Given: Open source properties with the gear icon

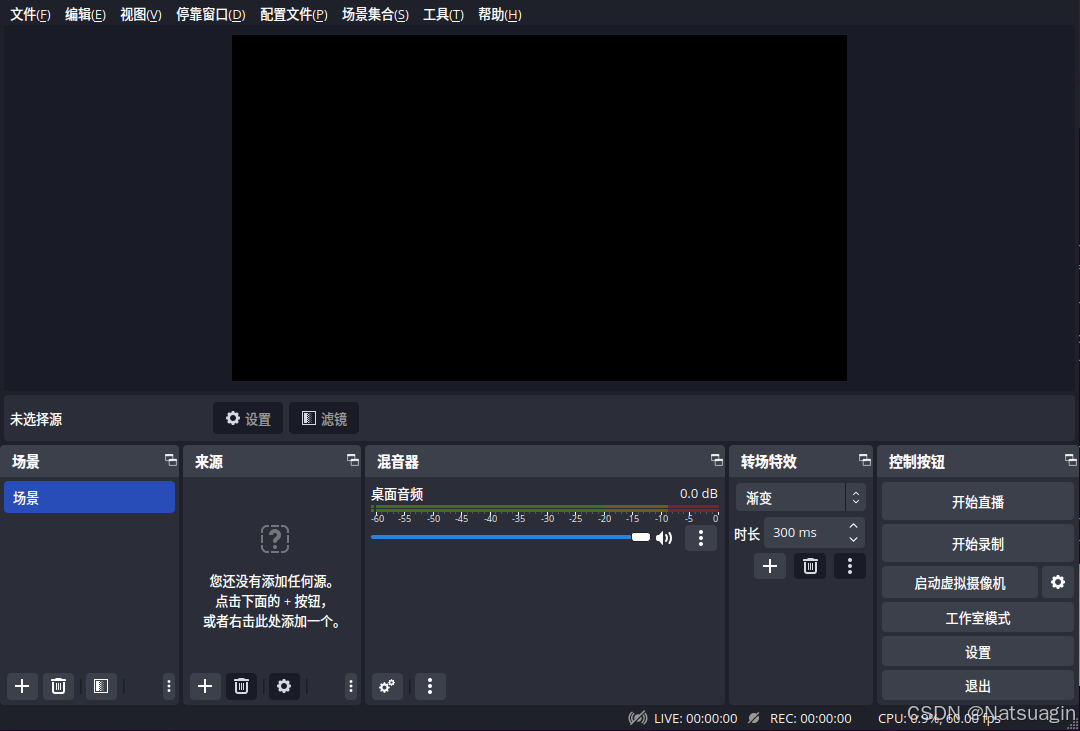Looking at the screenshot, I should click(x=284, y=686).
